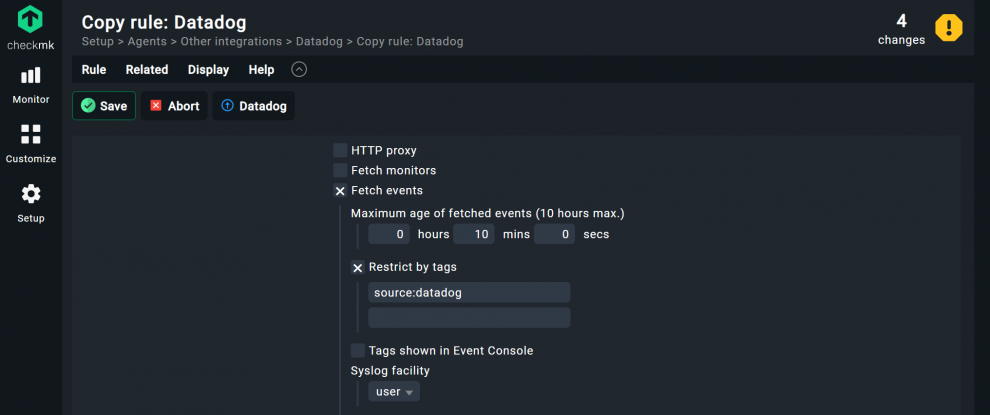
Task: Click the Customize sidebar label
Action: click(x=30, y=159)
